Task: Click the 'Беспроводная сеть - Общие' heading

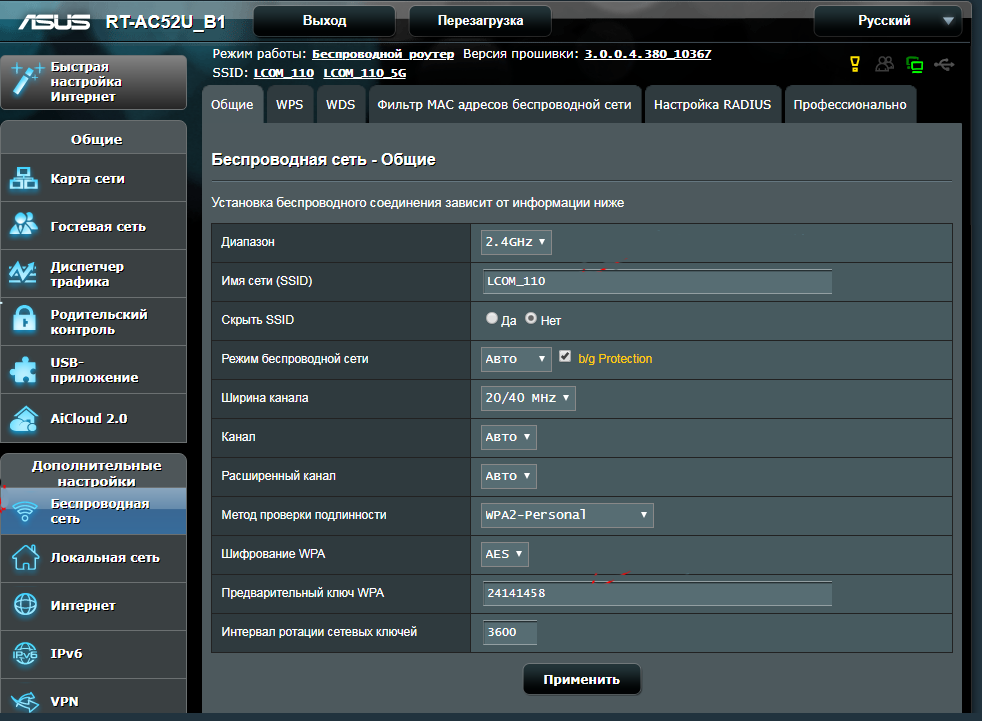Action: point(323,159)
